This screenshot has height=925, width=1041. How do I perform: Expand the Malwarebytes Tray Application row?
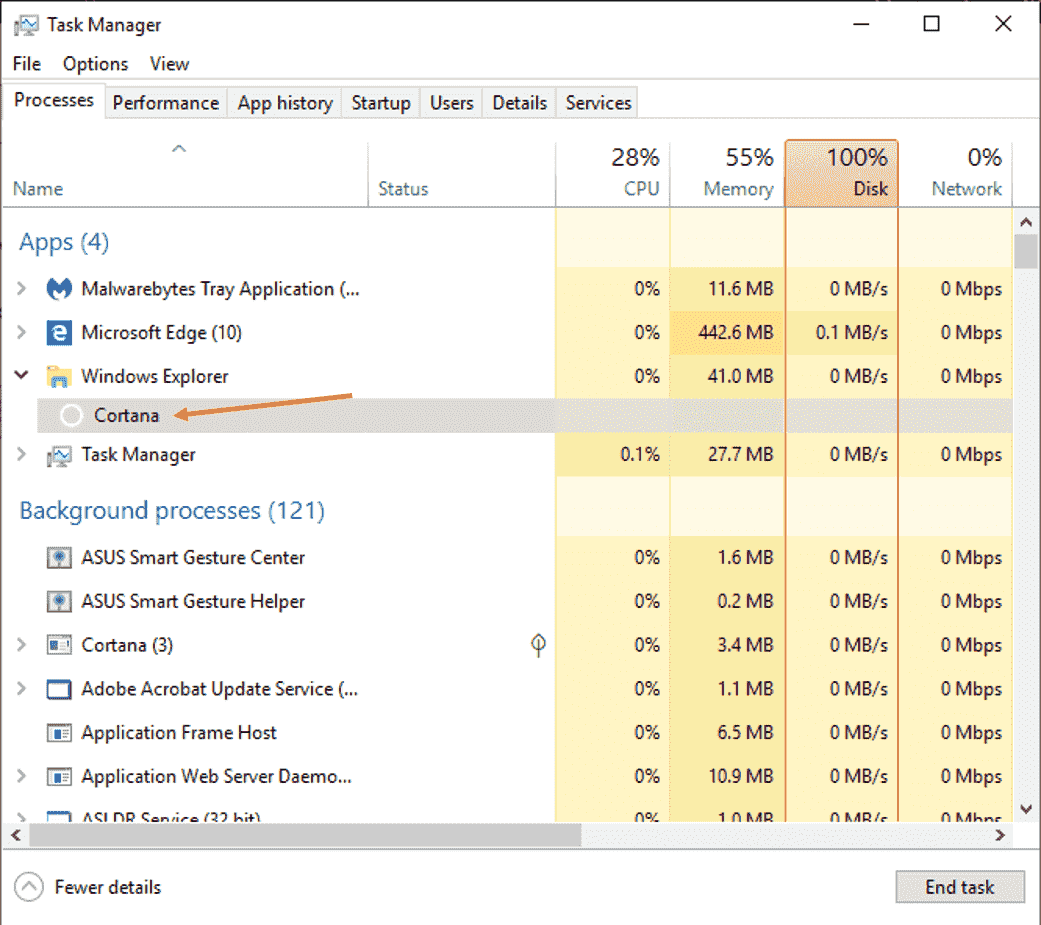(x=21, y=289)
